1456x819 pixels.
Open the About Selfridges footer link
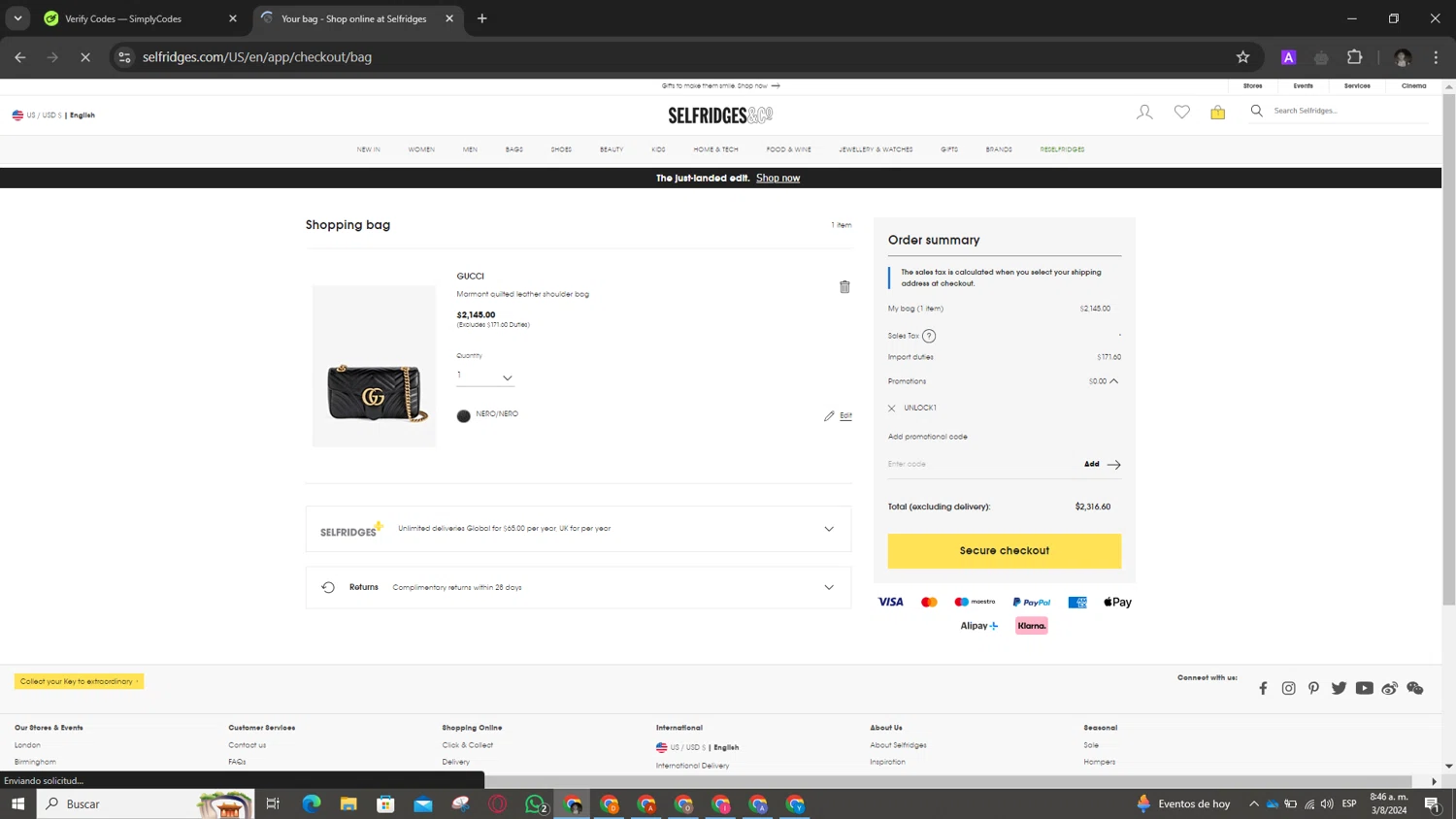coord(898,745)
